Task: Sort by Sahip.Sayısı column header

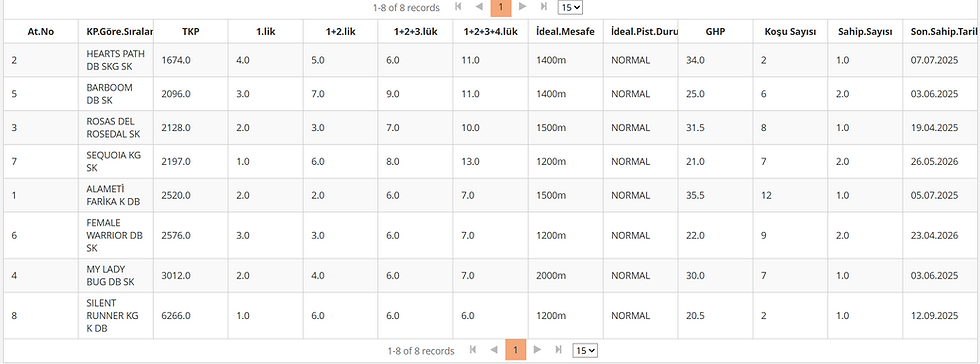Action: [x=866, y=32]
